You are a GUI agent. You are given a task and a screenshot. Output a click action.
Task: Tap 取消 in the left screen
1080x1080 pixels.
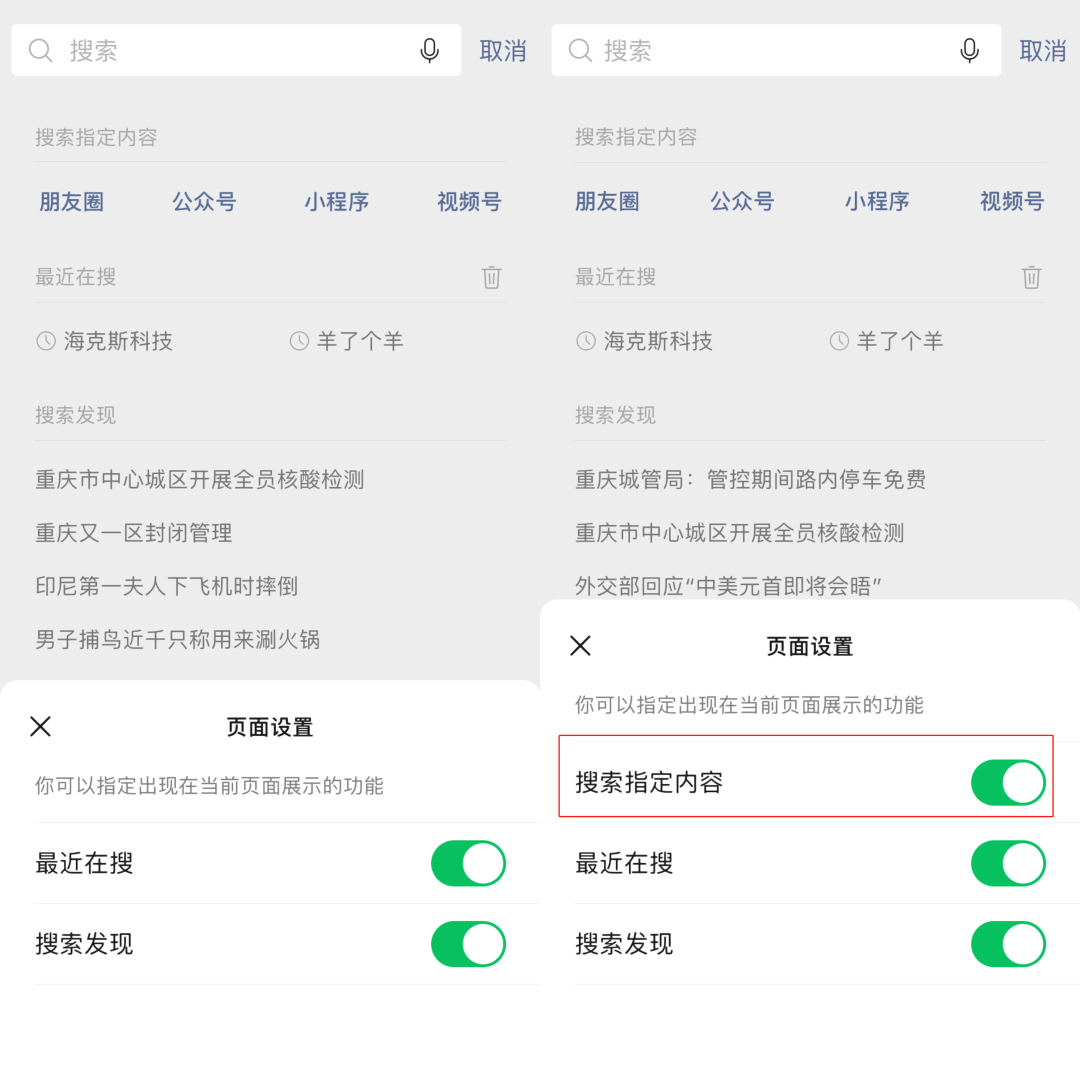503,51
